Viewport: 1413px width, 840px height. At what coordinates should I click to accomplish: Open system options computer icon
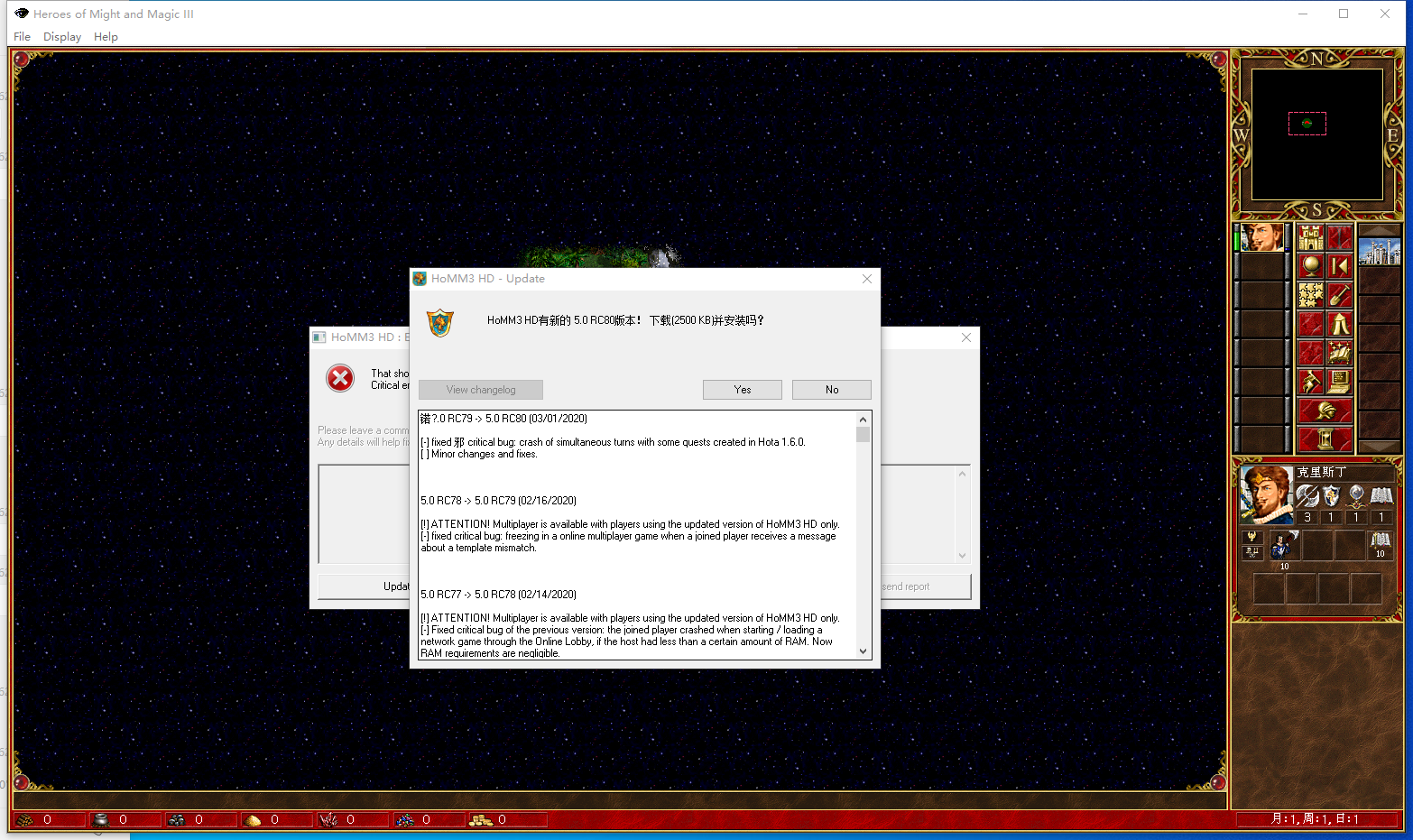click(x=1339, y=382)
